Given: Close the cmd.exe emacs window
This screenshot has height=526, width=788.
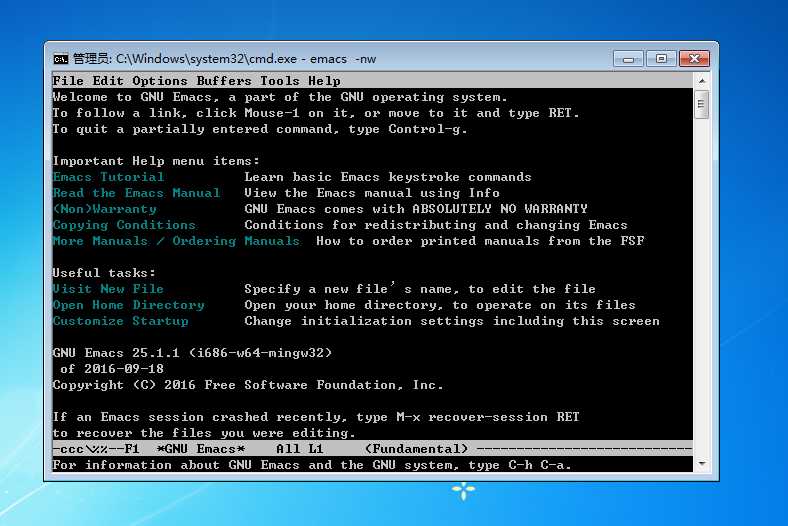Looking at the screenshot, I should 694,59.
